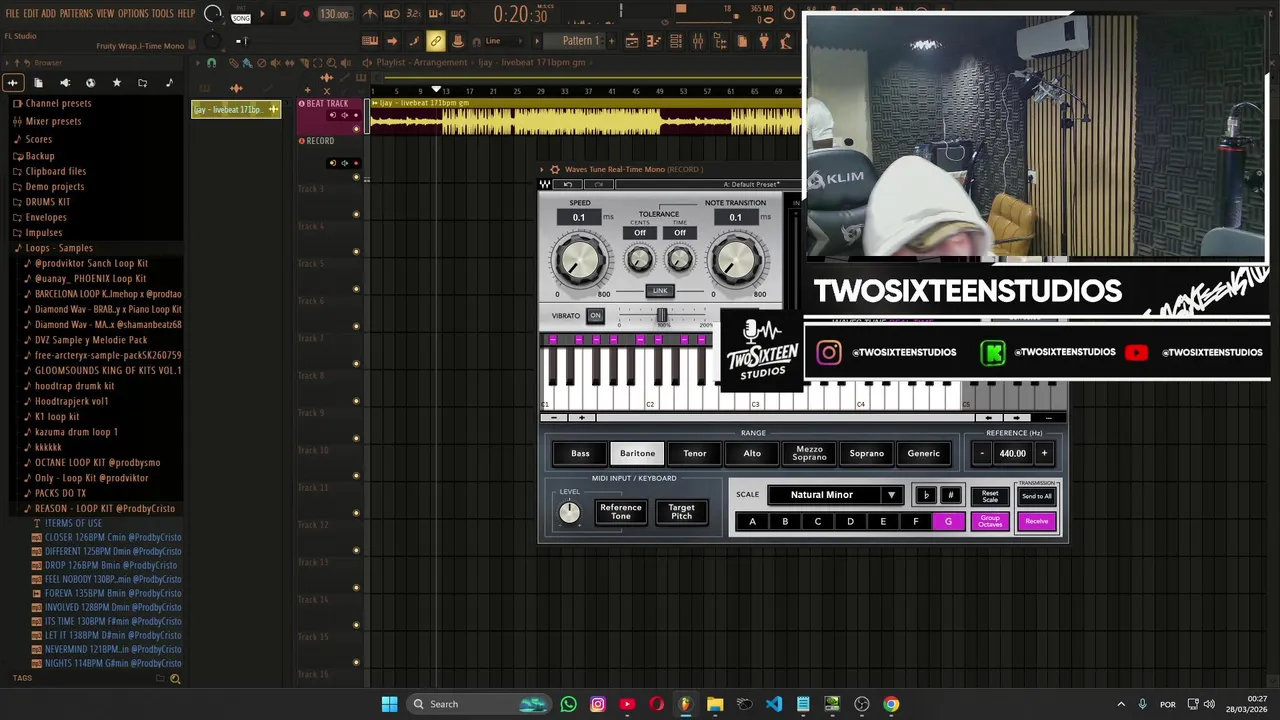Open the Piano roll view icon
The width and height of the screenshot is (1280, 720).
coord(654,41)
